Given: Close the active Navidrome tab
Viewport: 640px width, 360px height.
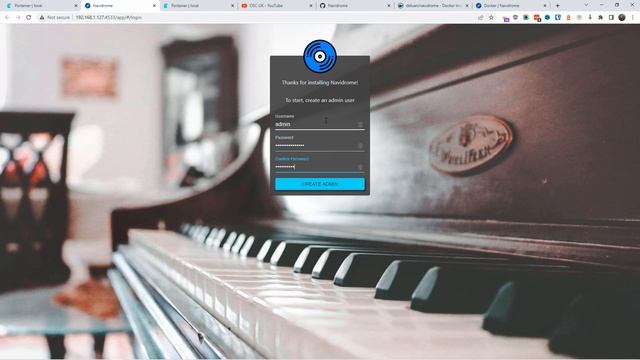Looking at the screenshot, I should pos(154,6).
